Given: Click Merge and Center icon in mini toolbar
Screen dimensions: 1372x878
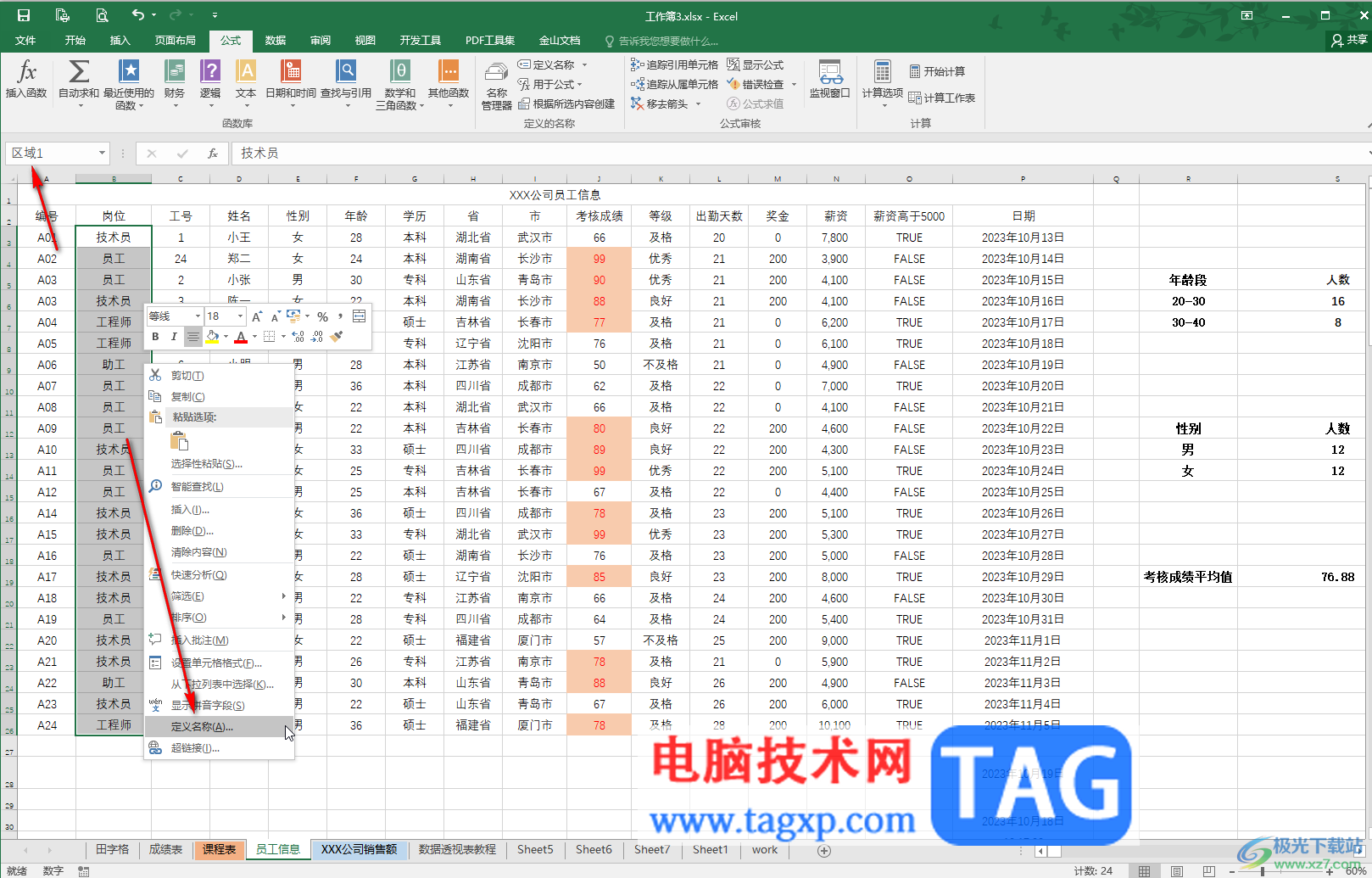Looking at the screenshot, I should point(359,316).
